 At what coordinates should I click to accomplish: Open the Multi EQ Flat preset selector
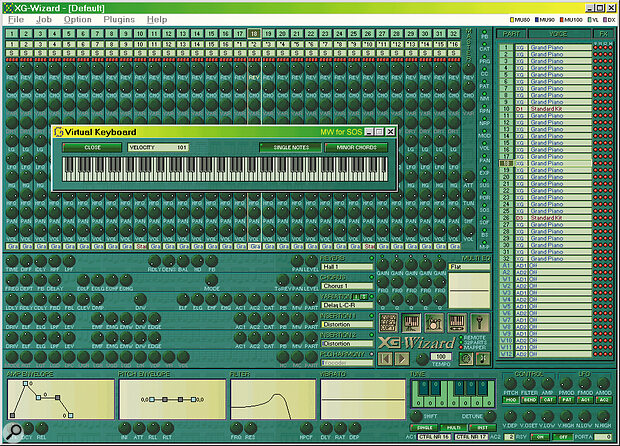(x=469, y=267)
